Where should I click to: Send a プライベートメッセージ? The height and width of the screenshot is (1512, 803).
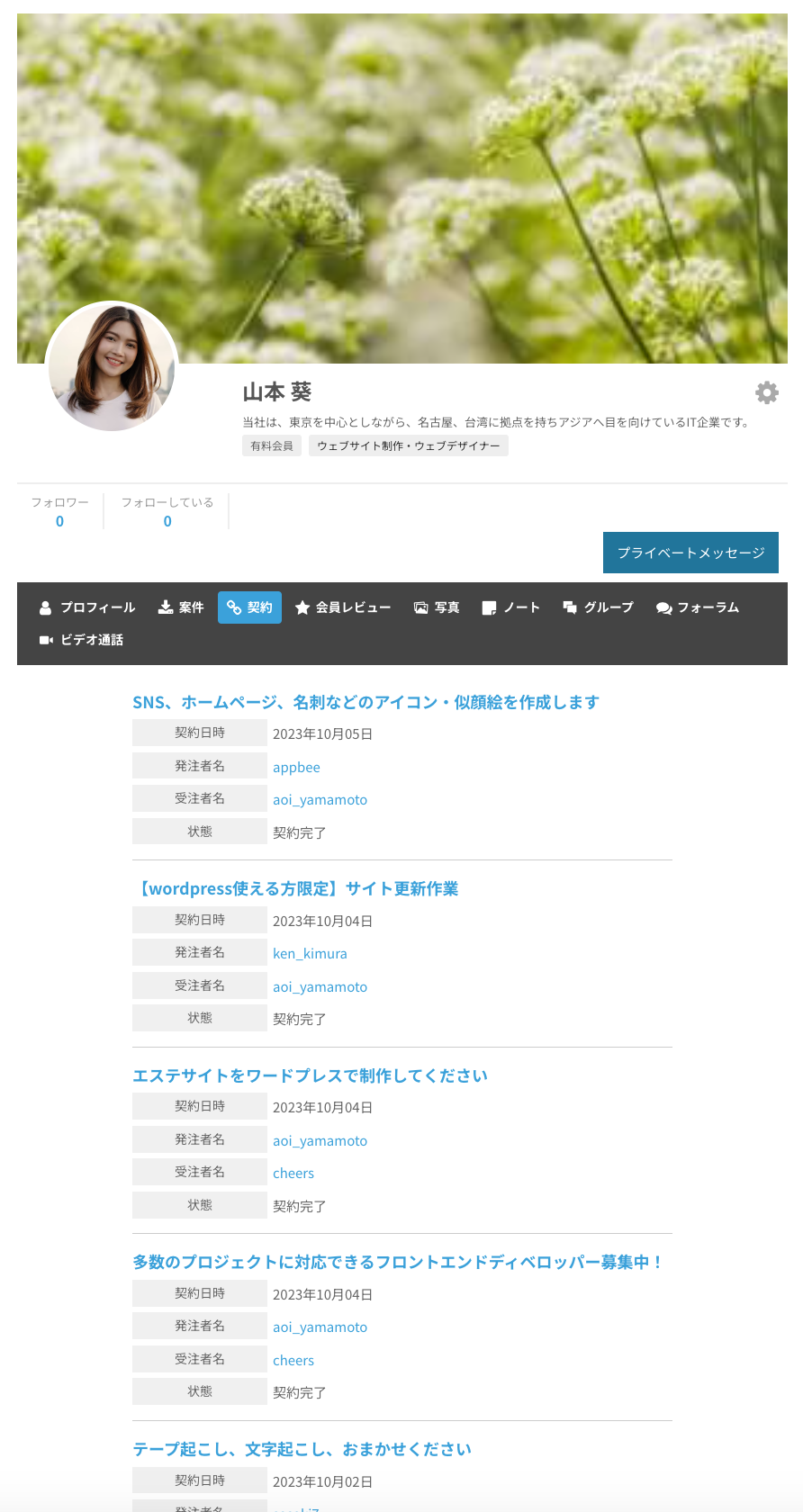690,553
